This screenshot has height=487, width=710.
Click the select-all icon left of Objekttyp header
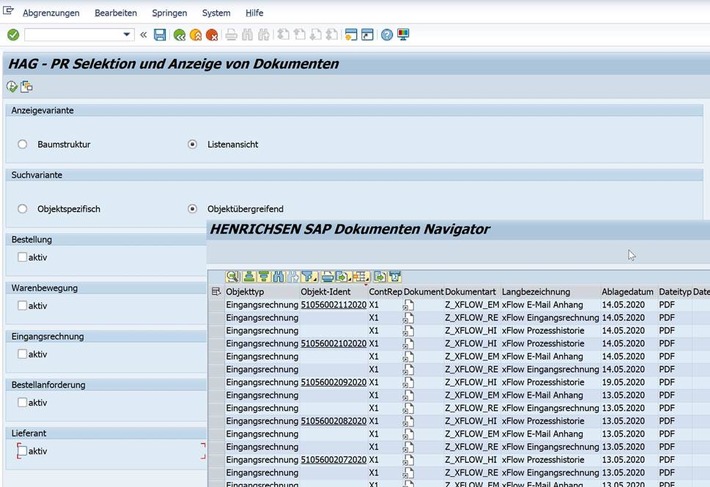(216, 291)
